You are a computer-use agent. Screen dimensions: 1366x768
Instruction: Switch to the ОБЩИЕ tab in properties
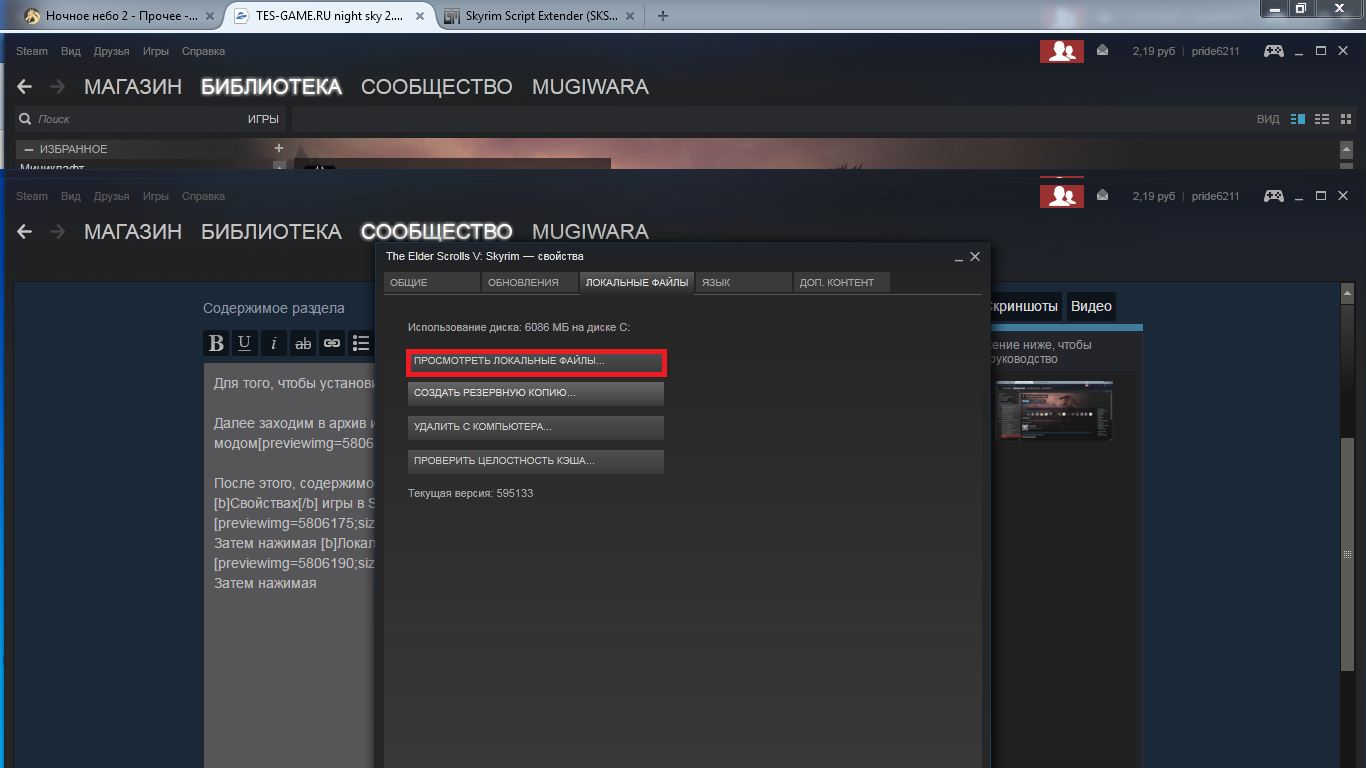tap(432, 283)
